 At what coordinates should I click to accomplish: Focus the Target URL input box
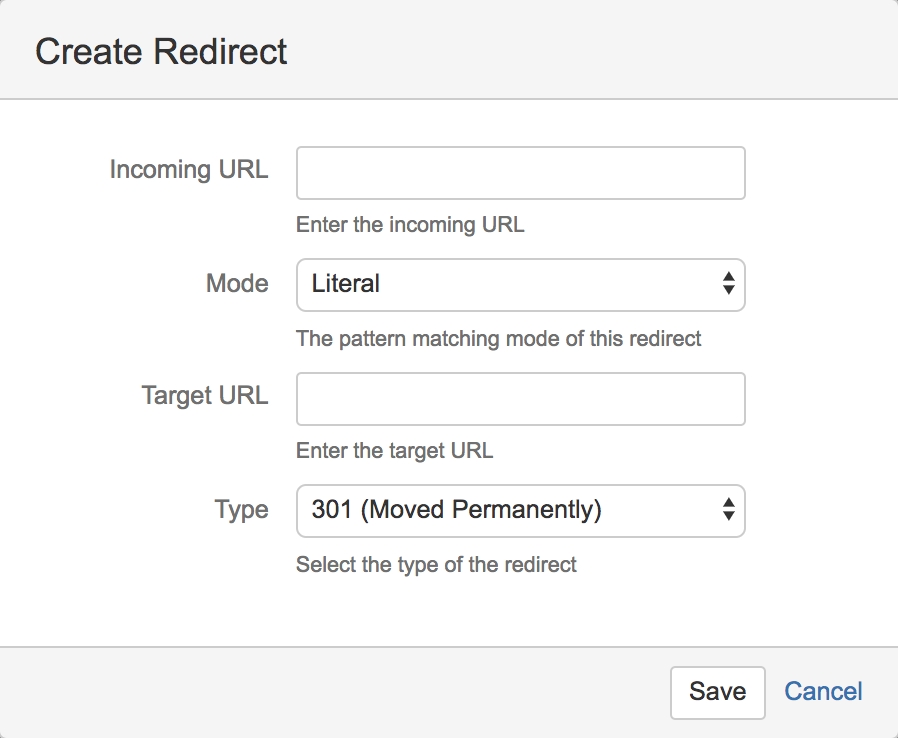click(x=520, y=399)
